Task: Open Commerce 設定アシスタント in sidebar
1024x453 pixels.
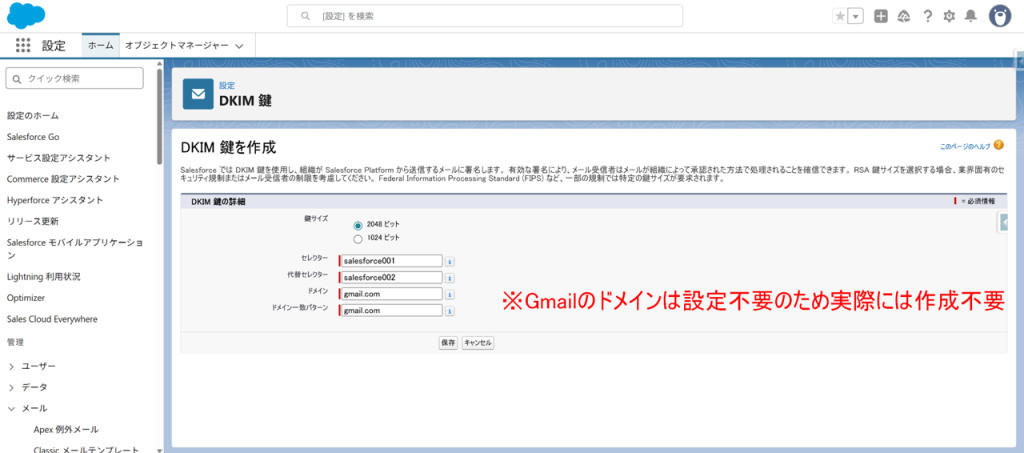Action: coord(63,179)
